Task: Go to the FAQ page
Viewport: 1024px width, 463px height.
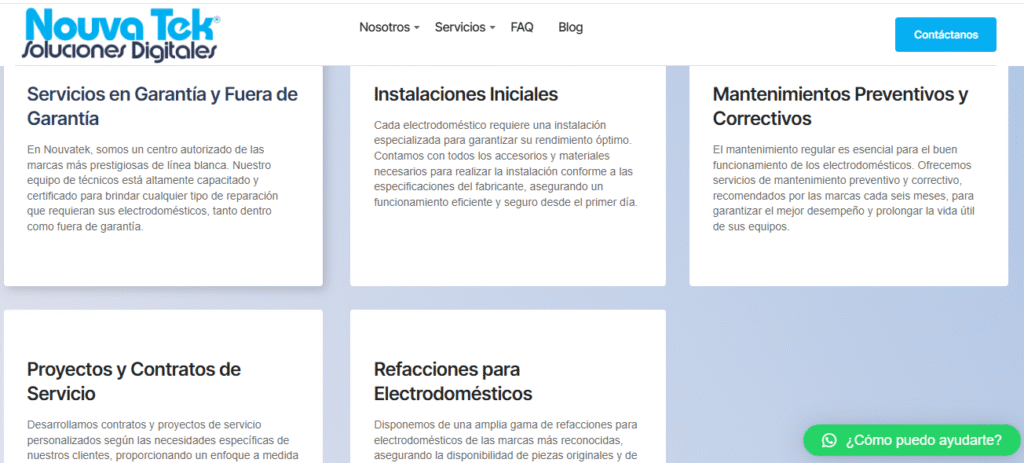Action: click(522, 27)
